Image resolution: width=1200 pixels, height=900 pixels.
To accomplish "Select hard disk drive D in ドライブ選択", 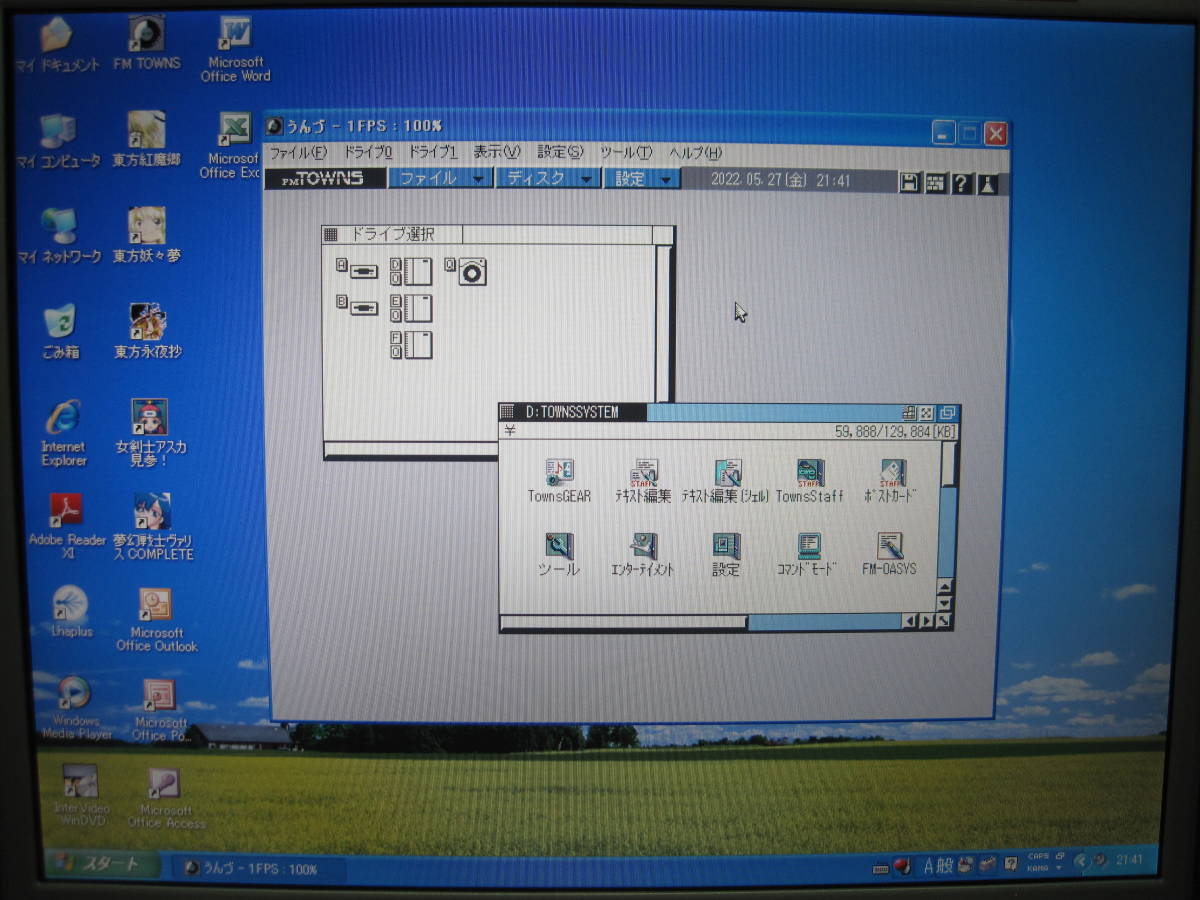I will point(411,271).
